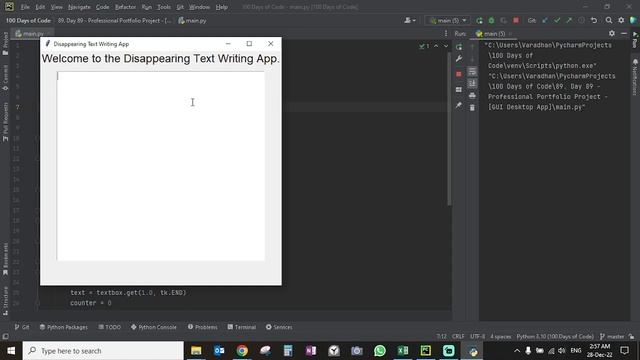
Task: Open the user account icon dropdown
Action: point(410,20)
